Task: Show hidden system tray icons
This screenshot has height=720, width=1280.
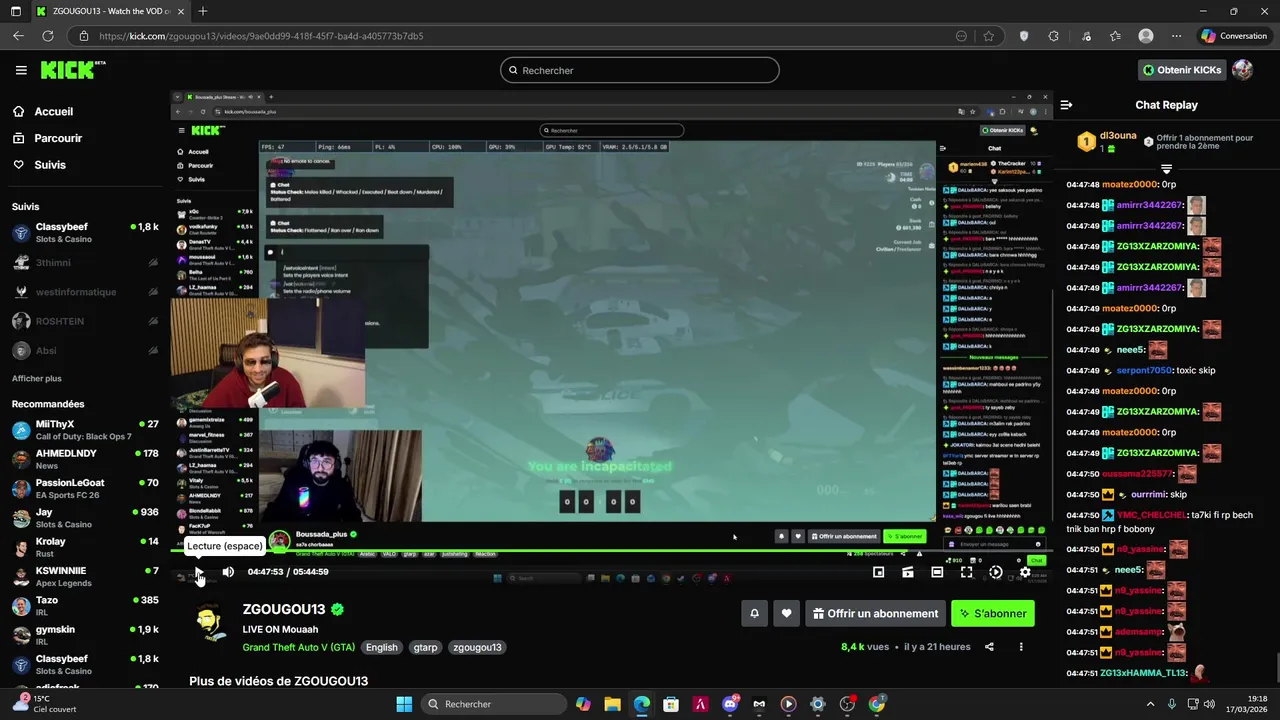Action: click(1150, 704)
